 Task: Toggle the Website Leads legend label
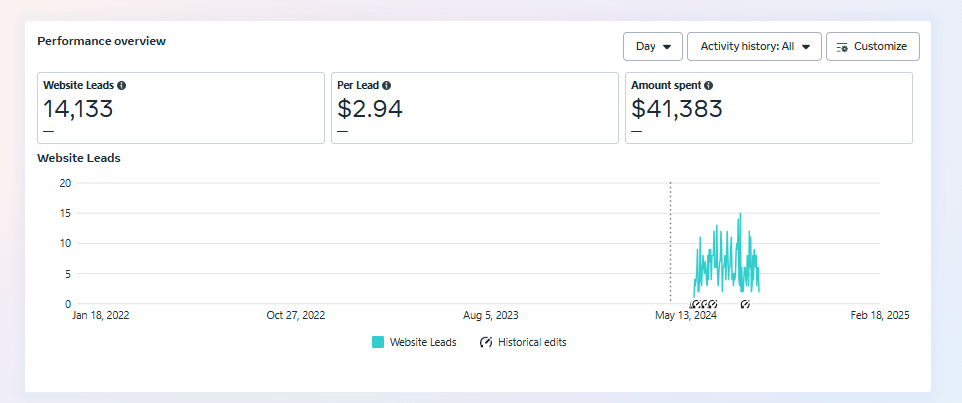[423, 342]
